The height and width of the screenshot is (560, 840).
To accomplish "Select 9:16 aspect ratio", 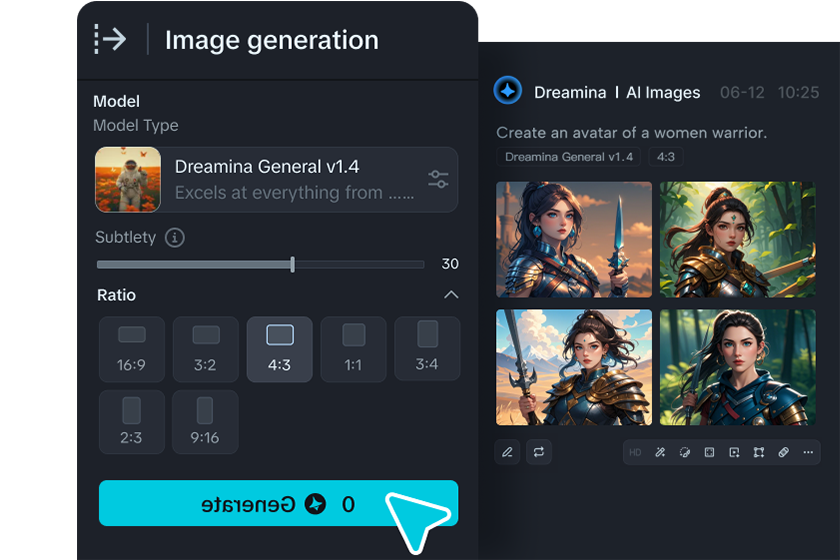I will [x=206, y=422].
